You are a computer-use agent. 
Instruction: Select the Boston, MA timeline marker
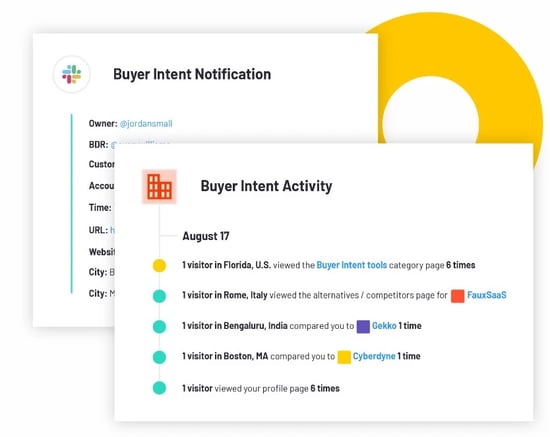point(159,357)
